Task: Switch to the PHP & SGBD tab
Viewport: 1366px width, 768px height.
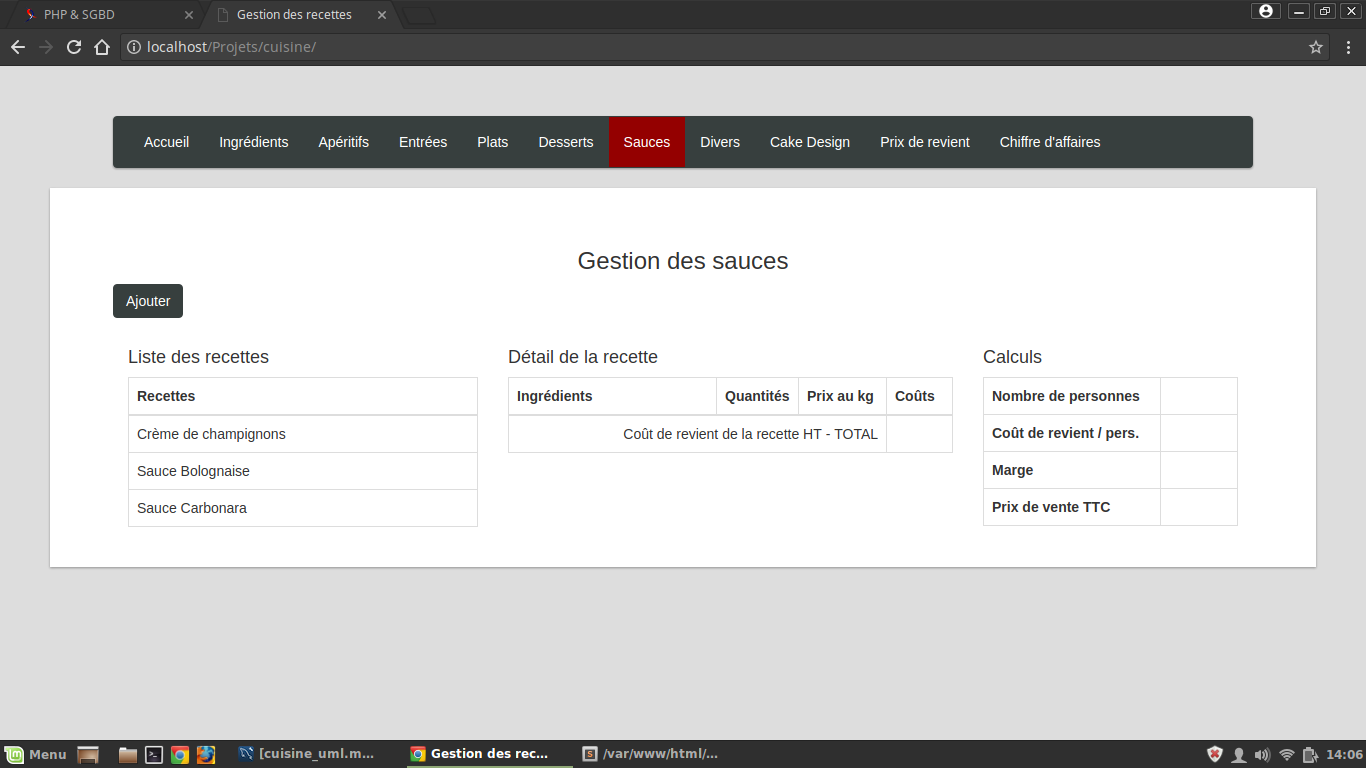Action: pos(105,15)
